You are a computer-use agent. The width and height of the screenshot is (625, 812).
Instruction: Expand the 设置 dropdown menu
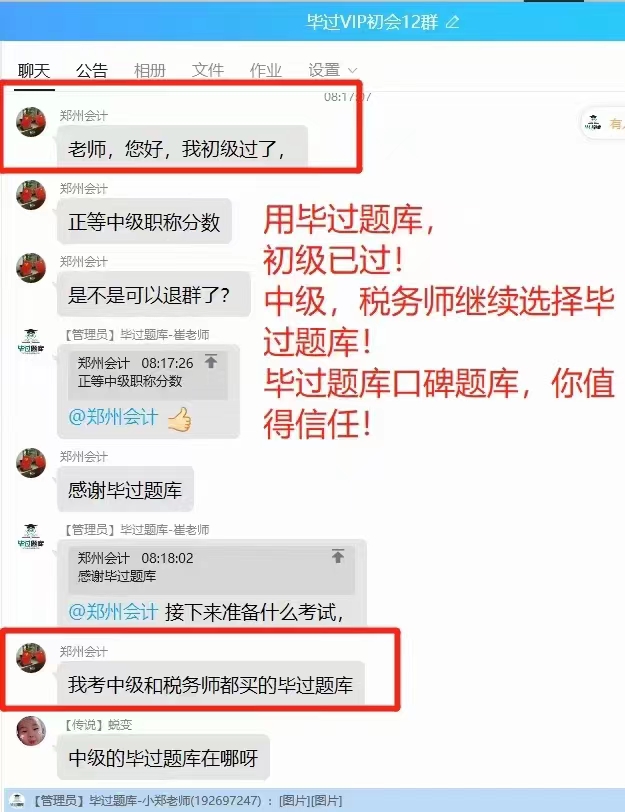tap(332, 70)
